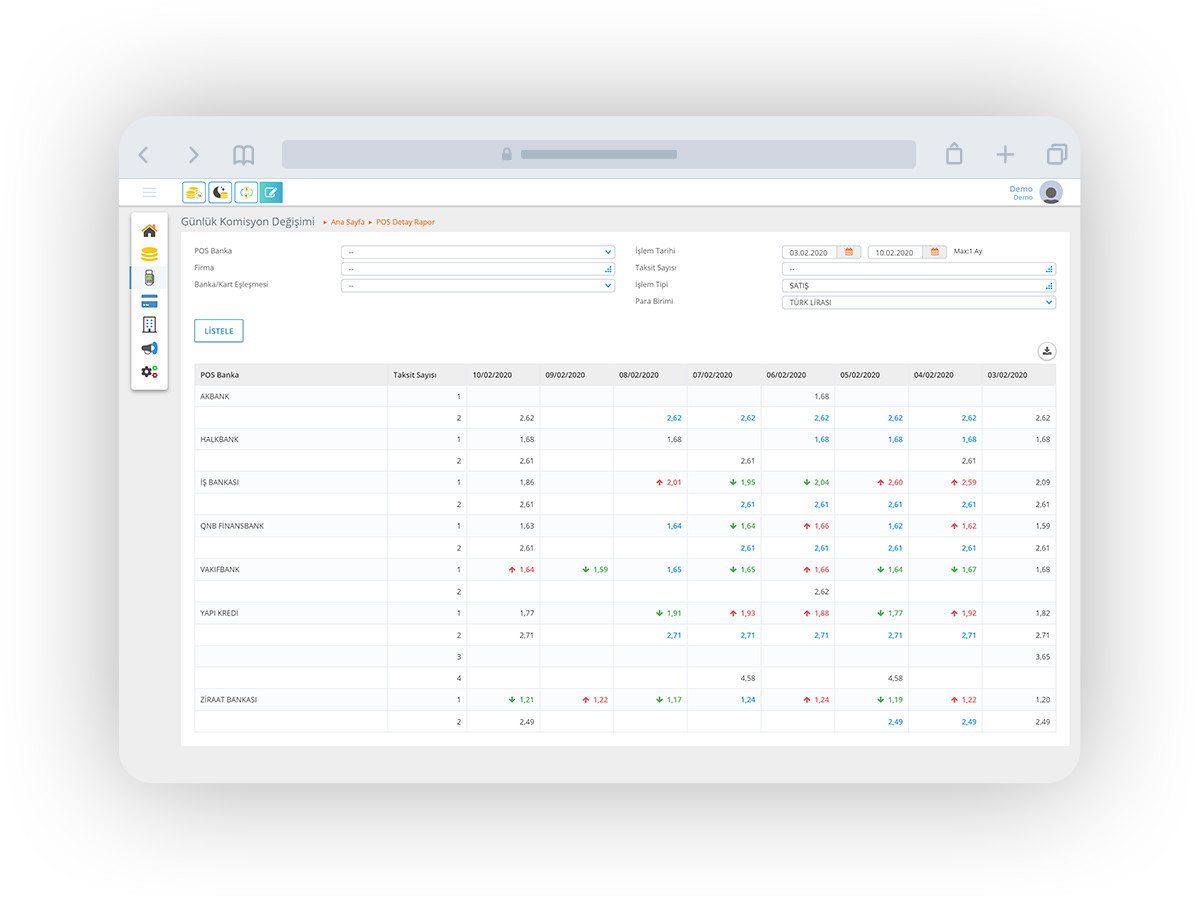Click the browser address bar
Viewport: 1200px width, 903px height.
(599, 154)
